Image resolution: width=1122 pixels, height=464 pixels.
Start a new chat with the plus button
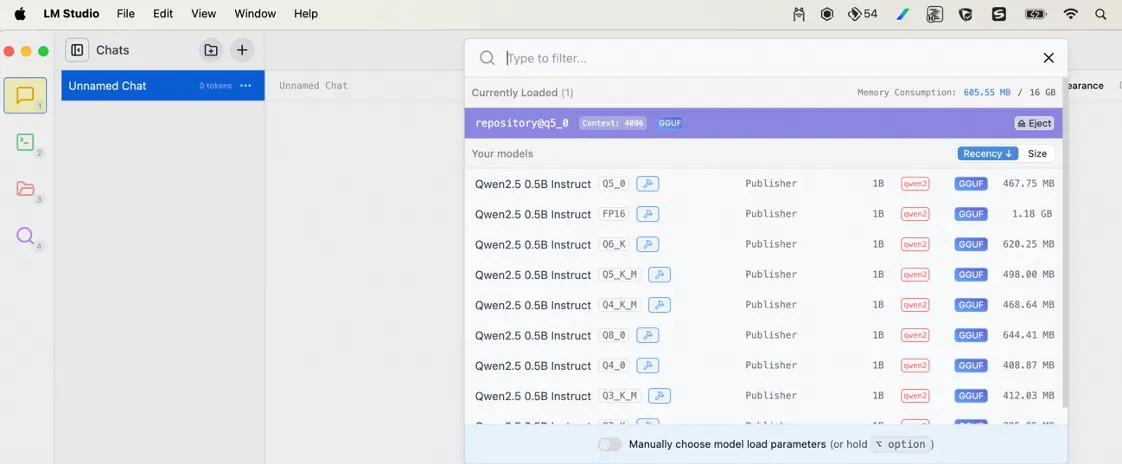242,50
